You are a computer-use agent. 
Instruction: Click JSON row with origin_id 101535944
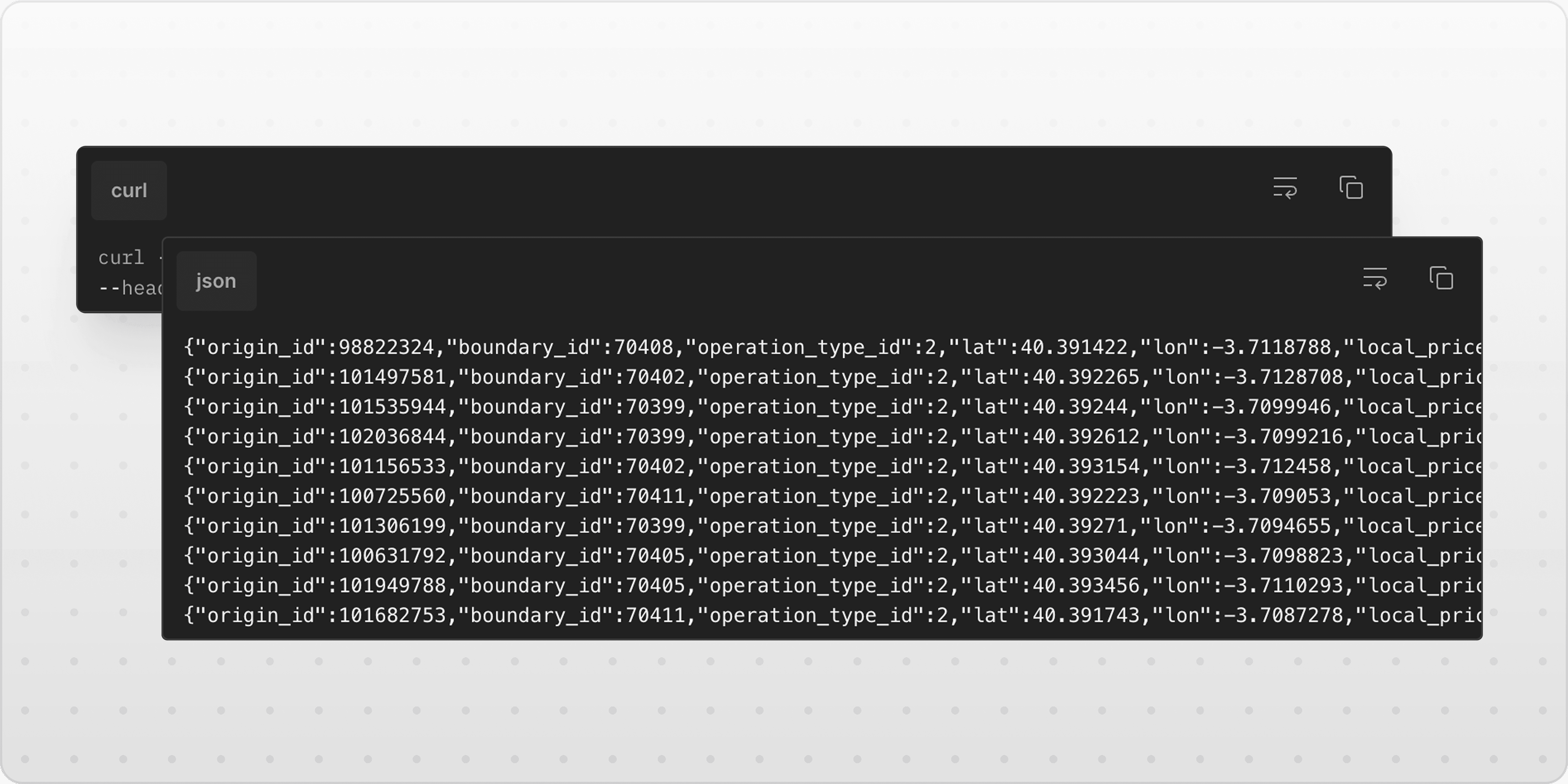pos(832,407)
